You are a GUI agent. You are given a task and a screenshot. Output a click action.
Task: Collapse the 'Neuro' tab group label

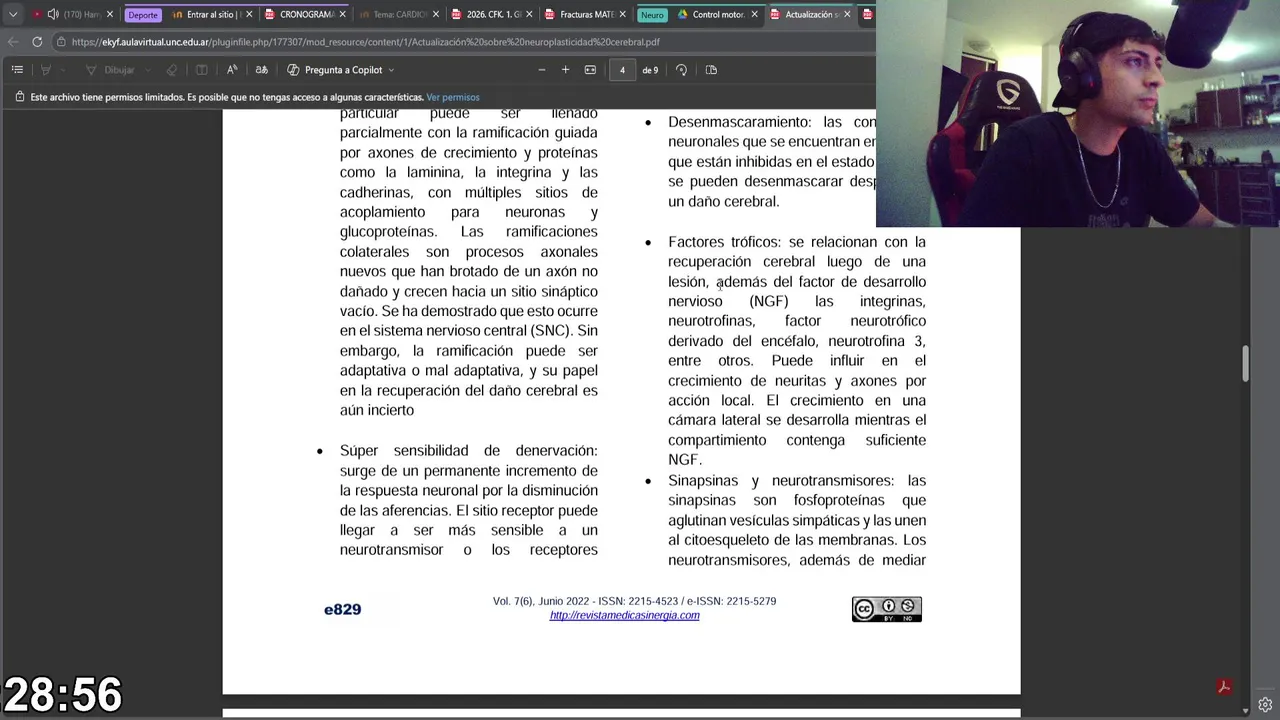(x=652, y=14)
